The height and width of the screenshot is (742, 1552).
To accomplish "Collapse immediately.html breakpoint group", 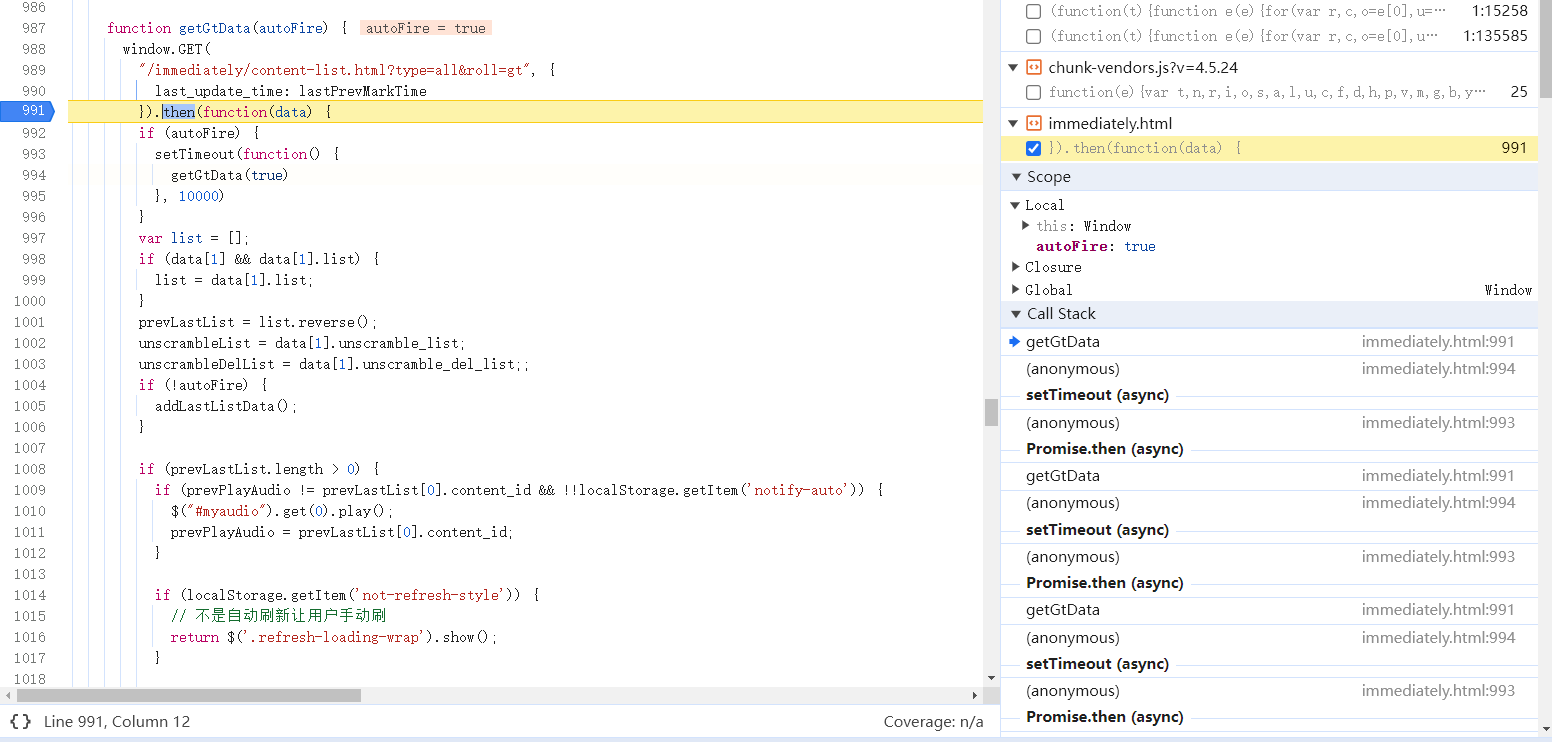I will 1013,124.
